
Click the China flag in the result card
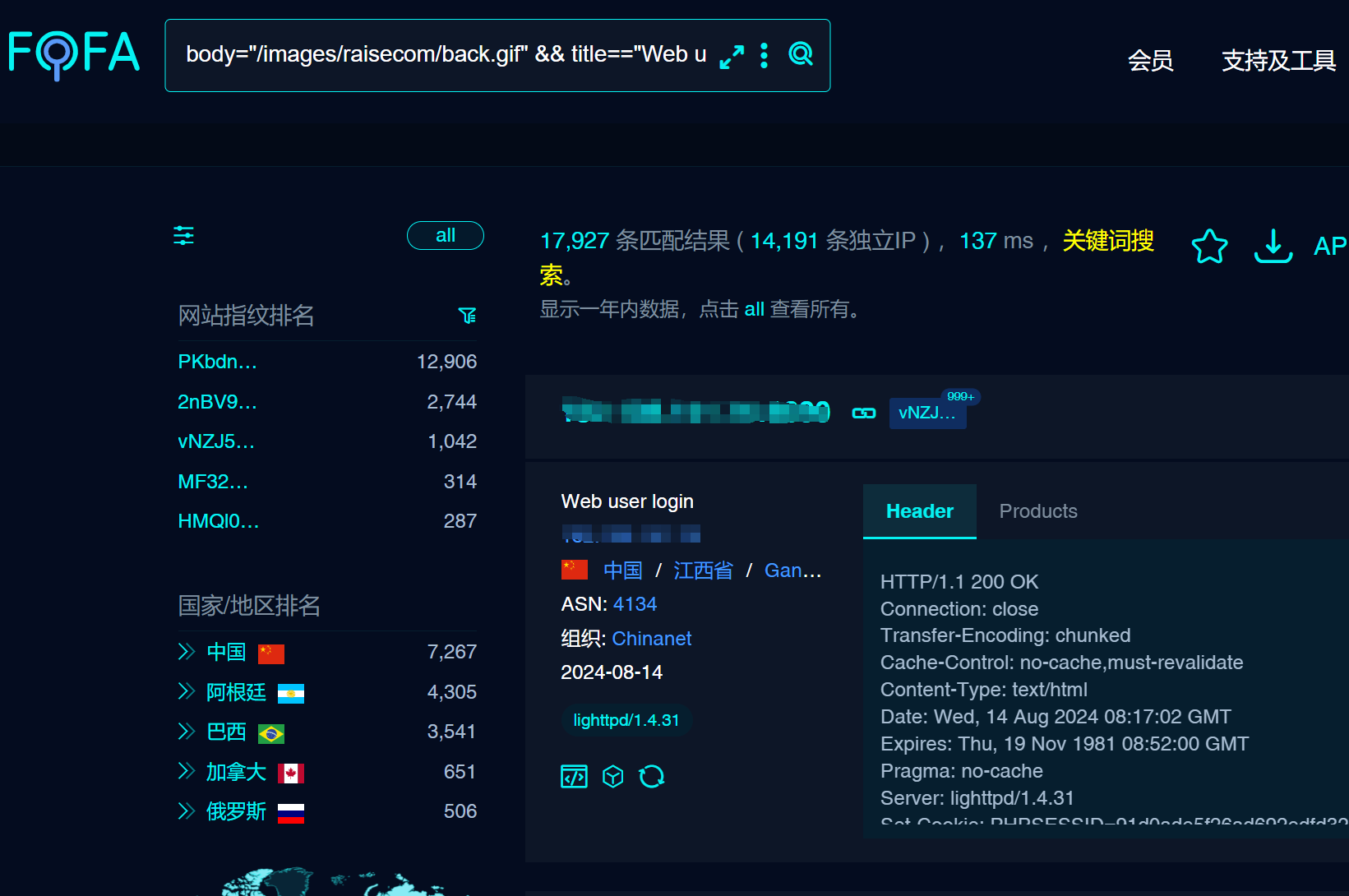pyautogui.click(x=575, y=570)
